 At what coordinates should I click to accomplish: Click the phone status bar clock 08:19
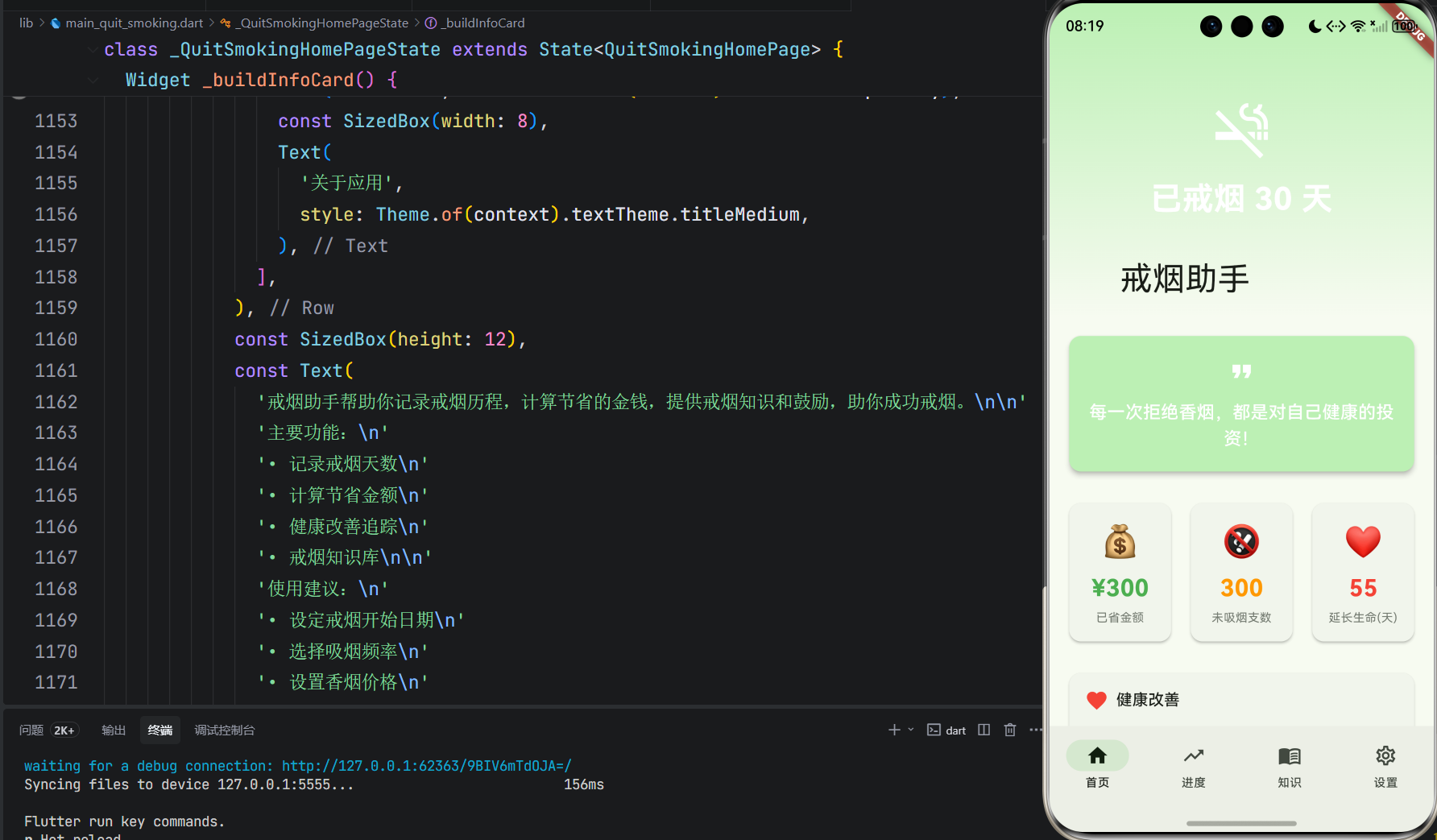click(1085, 26)
